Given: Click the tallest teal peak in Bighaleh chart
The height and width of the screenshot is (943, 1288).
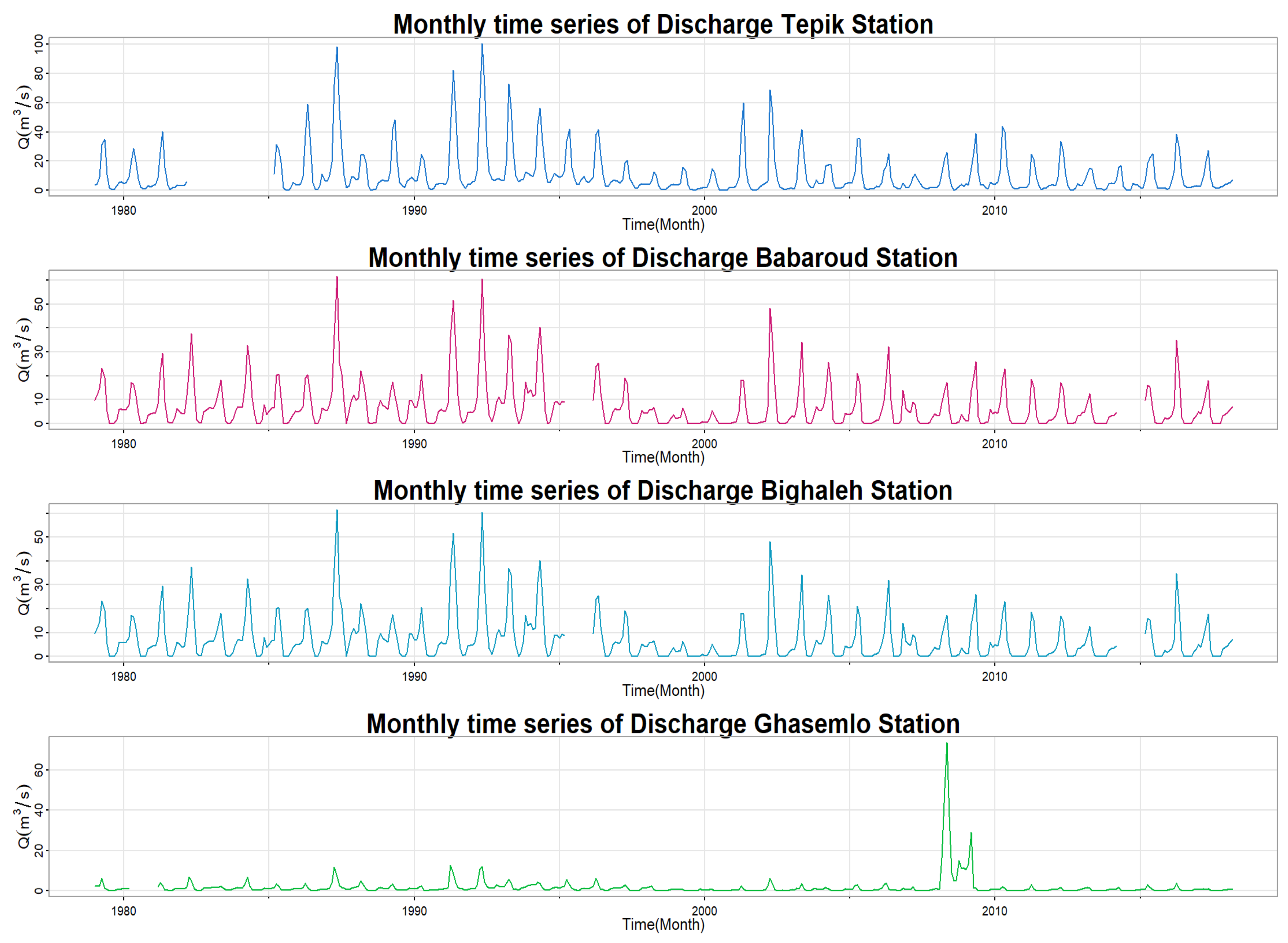Looking at the screenshot, I should [x=337, y=511].
